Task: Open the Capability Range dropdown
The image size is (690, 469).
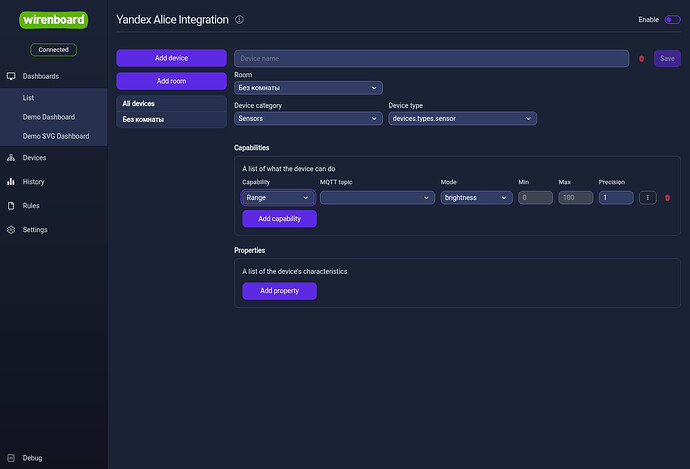Action: (x=278, y=198)
